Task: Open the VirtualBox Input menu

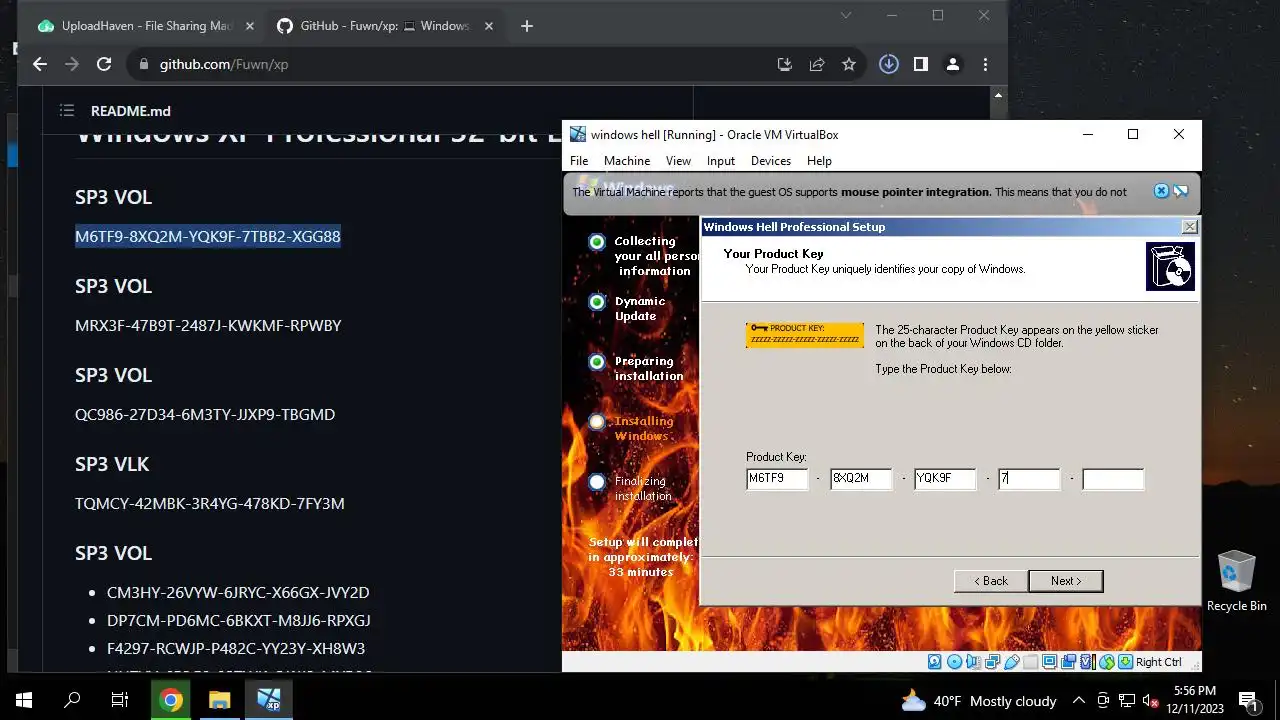Action: pyautogui.click(x=720, y=161)
